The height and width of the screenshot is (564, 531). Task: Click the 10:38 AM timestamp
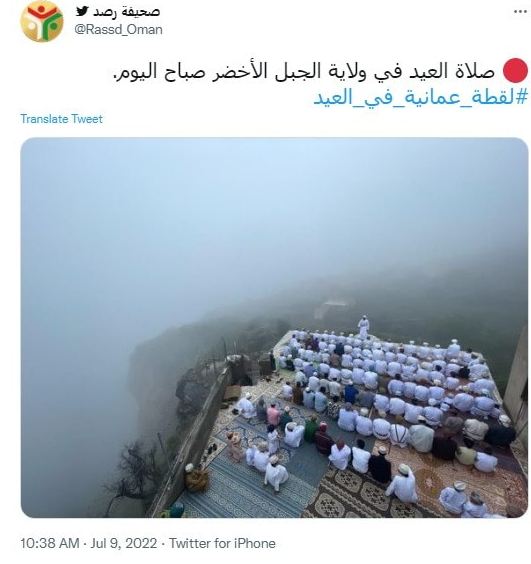[50, 543]
